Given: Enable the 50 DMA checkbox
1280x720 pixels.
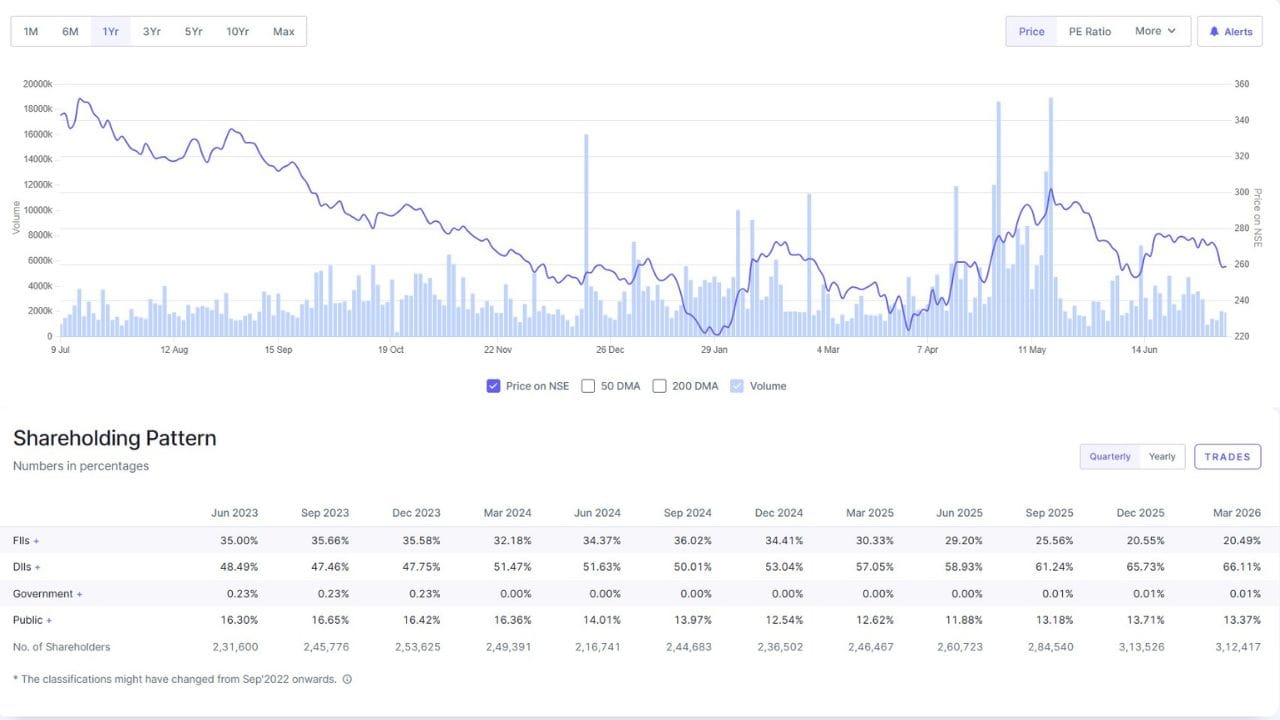Looking at the screenshot, I should (x=588, y=386).
